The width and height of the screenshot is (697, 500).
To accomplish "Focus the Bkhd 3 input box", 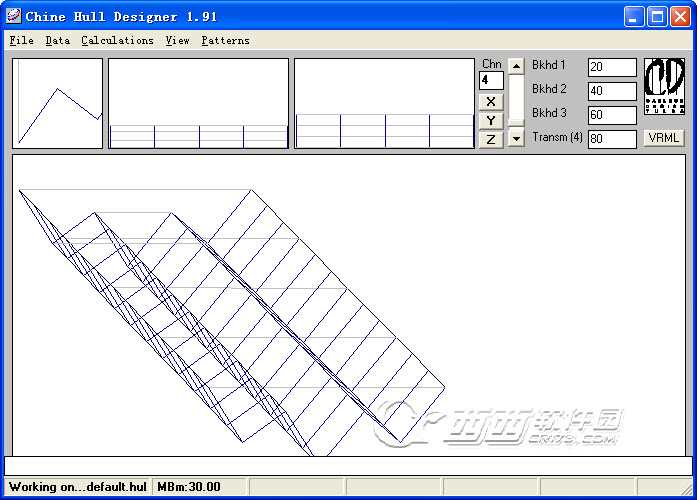I will pyautogui.click(x=612, y=115).
